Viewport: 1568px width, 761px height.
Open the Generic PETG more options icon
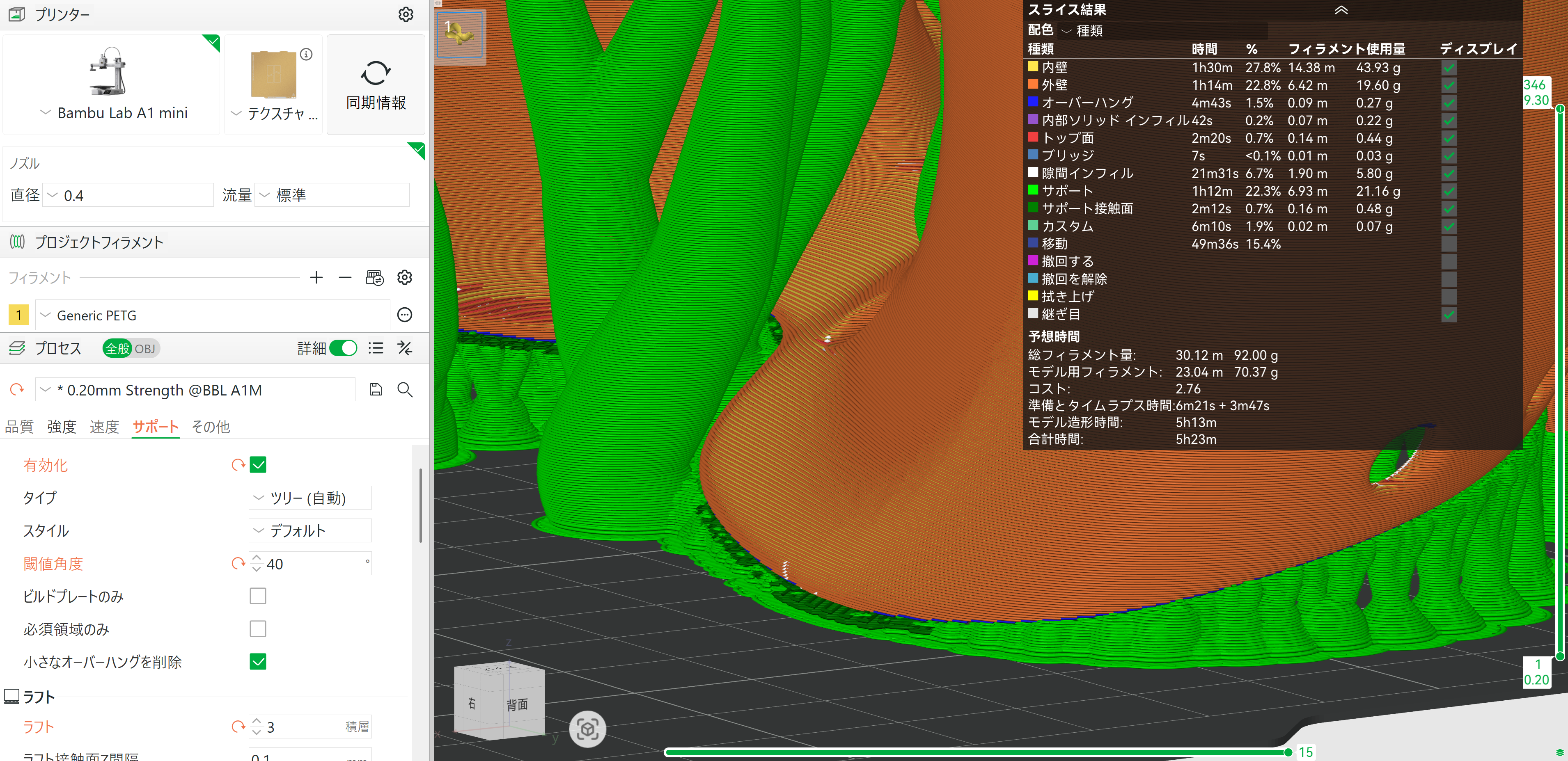405,315
